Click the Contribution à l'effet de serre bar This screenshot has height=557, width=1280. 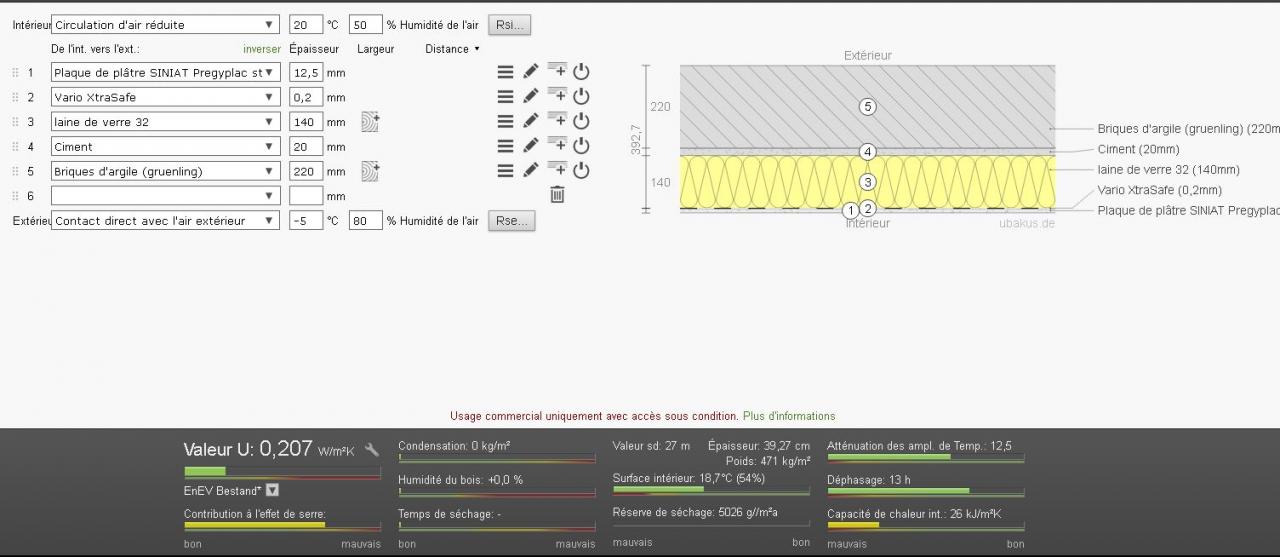[x=282, y=525]
